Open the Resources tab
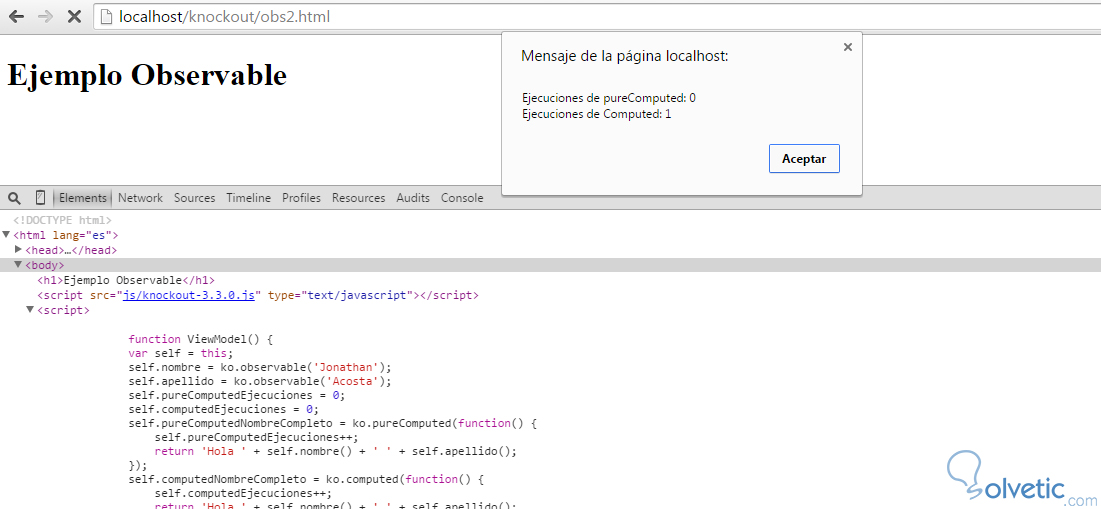1101x509 pixels. (359, 198)
